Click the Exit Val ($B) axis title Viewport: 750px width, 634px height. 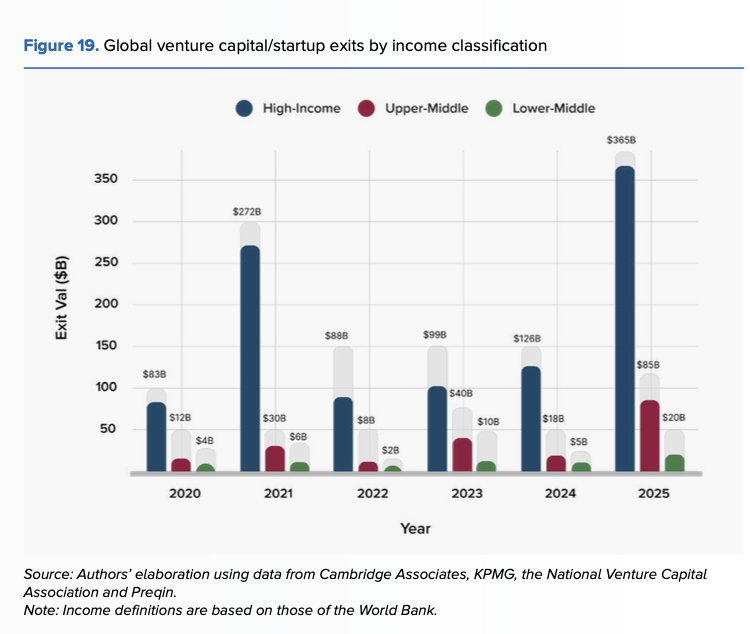click(x=61, y=299)
